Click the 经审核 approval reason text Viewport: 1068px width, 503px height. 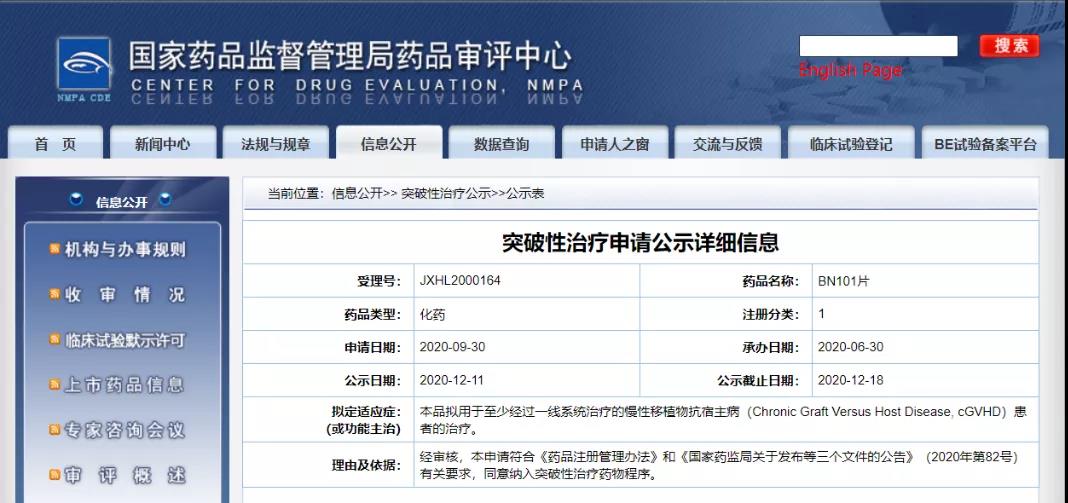(x=719, y=465)
